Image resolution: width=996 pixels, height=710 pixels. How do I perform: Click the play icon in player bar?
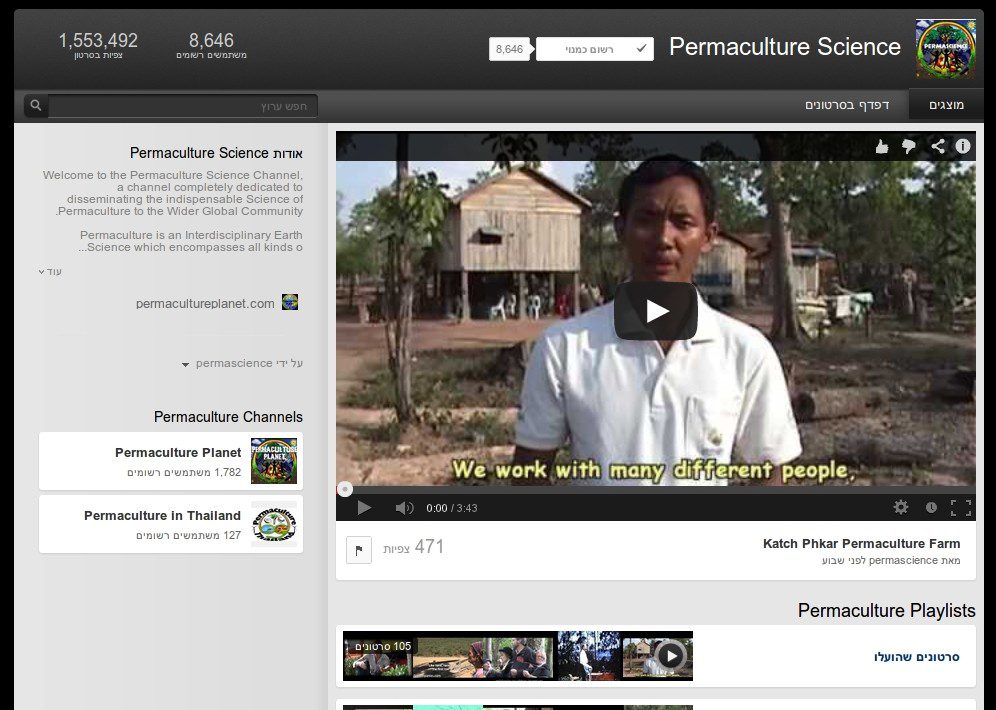point(364,507)
